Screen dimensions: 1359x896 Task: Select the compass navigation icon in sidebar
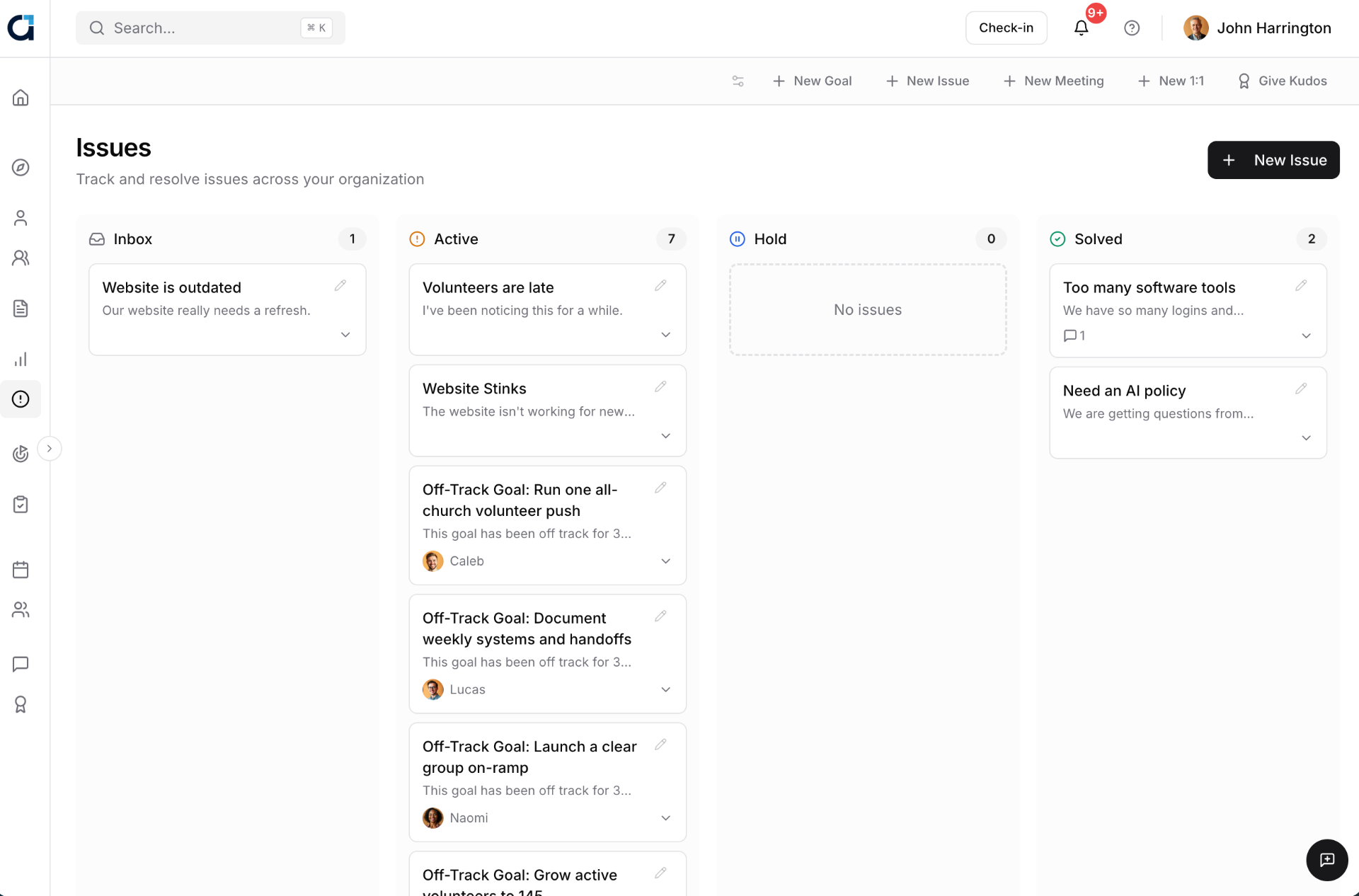point(21,168)
